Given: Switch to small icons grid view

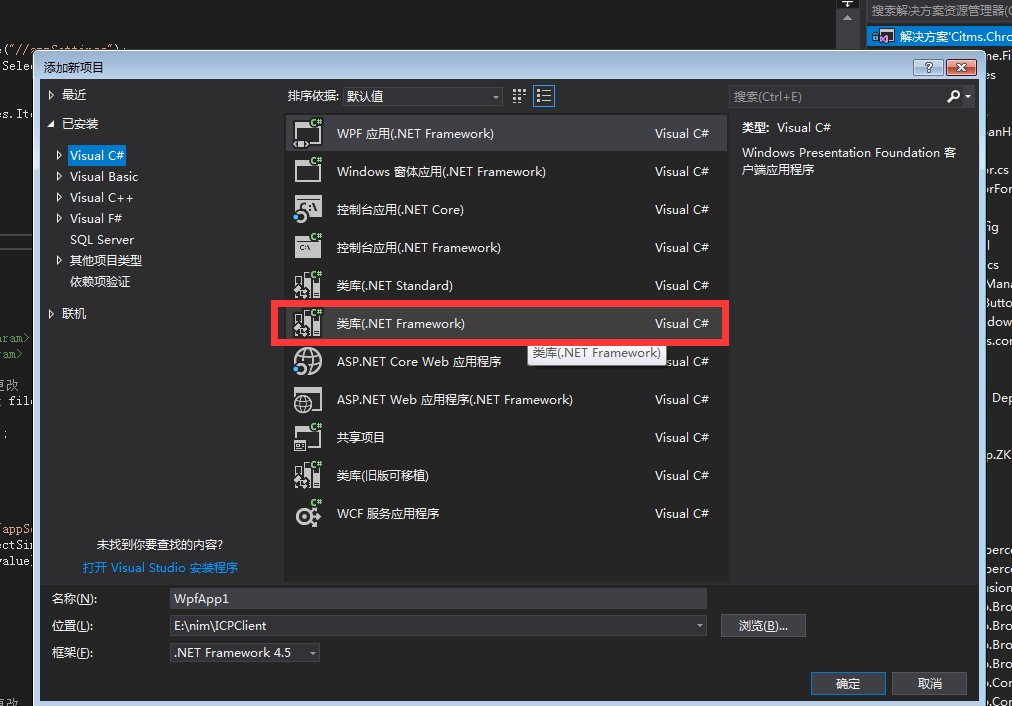Looking at the screenshot, I should click(519, 96).
